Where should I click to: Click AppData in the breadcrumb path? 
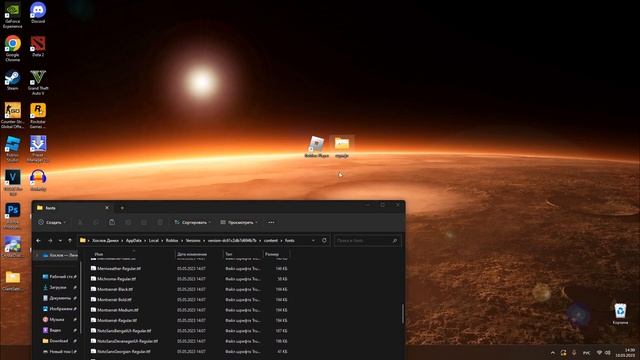pos(133,240)
